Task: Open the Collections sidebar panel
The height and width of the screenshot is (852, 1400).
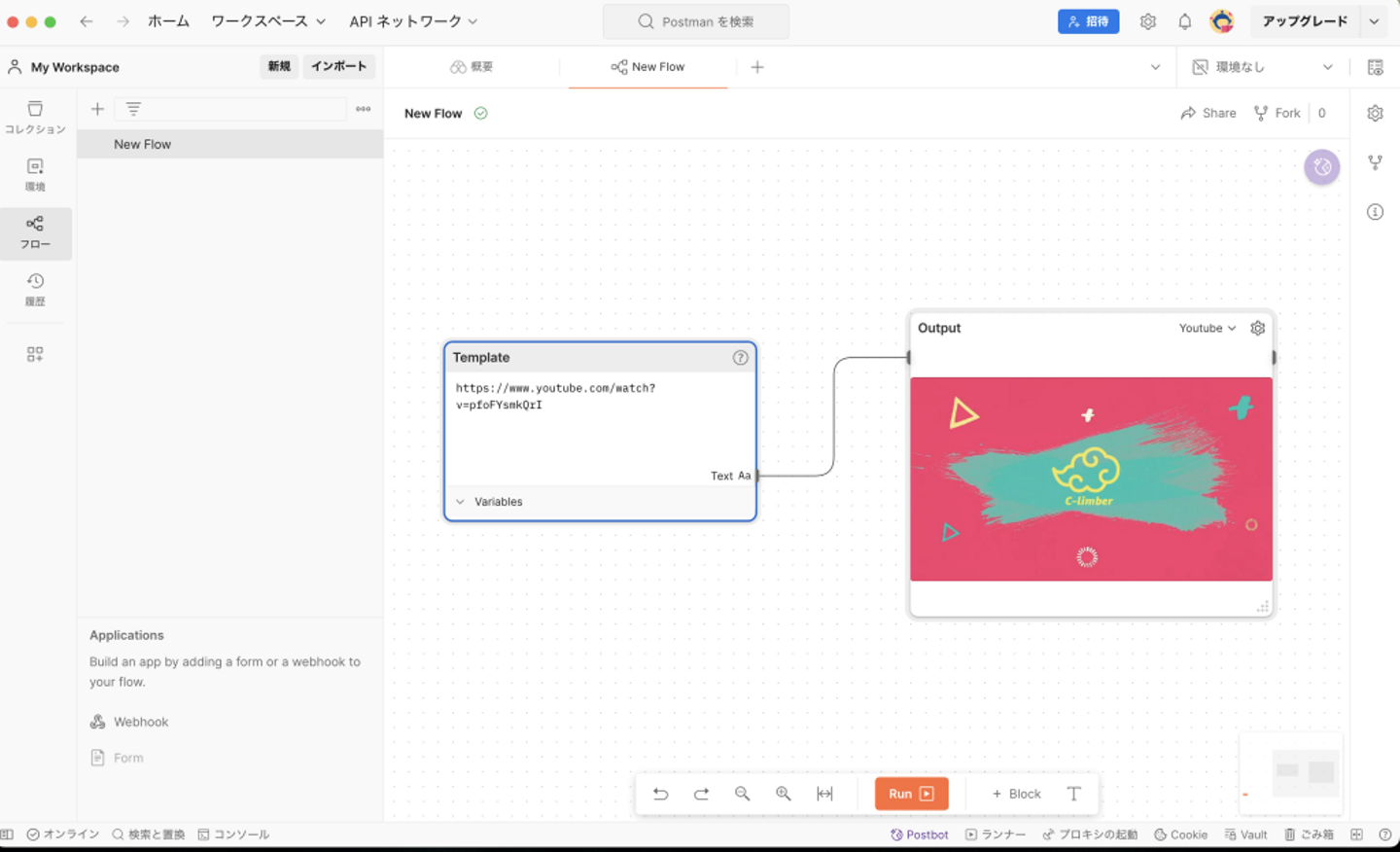Action: coord(35,116)
